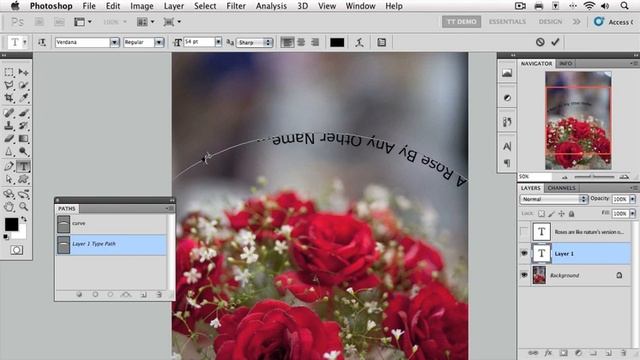Select the Rectangular Marquee tool
Image resolution: width=640 pixels, height=360 pixels.
click(9, 72)
